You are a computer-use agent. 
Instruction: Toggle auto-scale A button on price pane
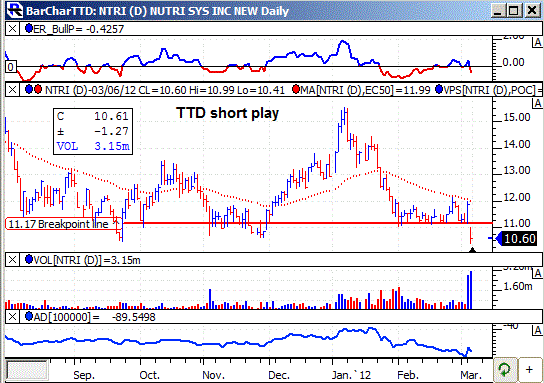[537, 103]
